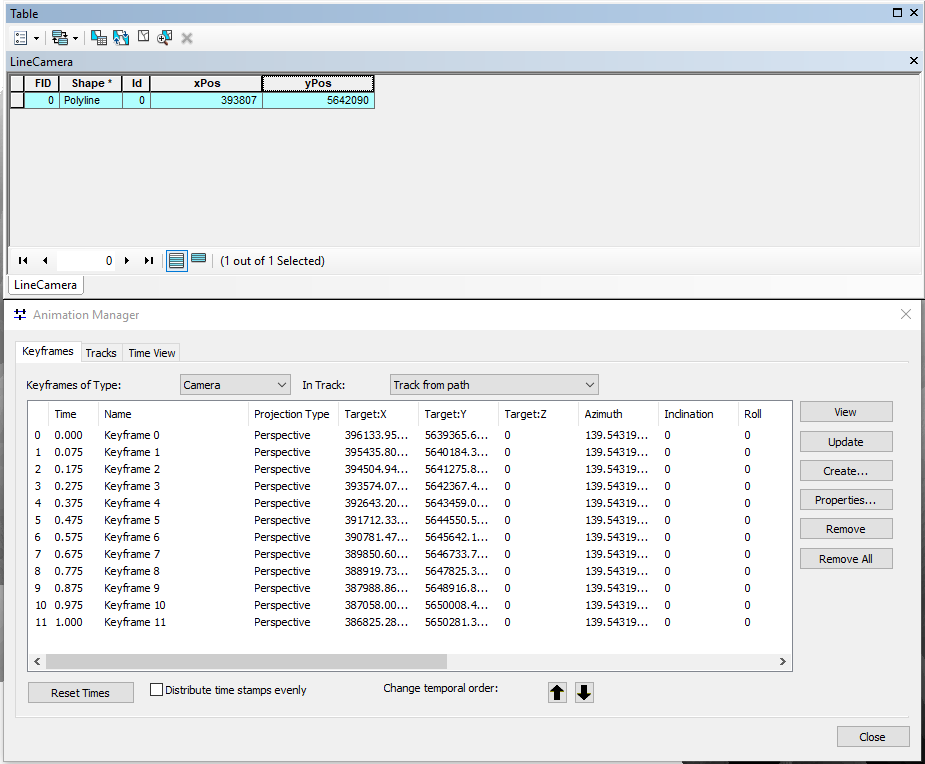Go to the next record
925x764 pixels.
coord(127,261)
